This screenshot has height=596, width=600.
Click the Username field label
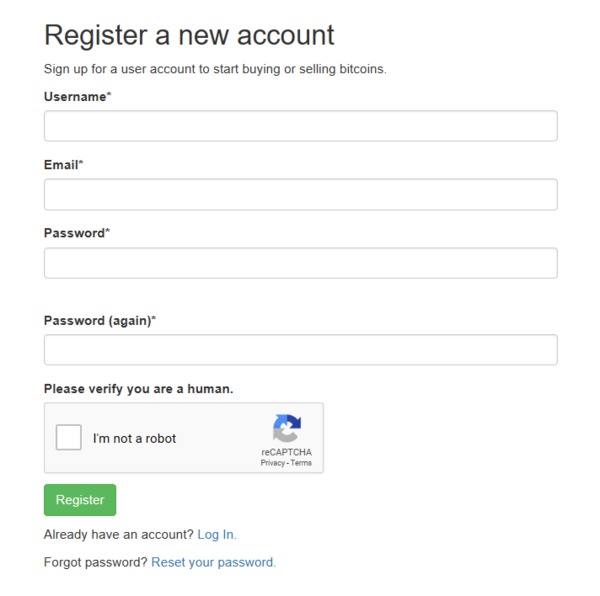pyautogui.click(x=77, y=97)
